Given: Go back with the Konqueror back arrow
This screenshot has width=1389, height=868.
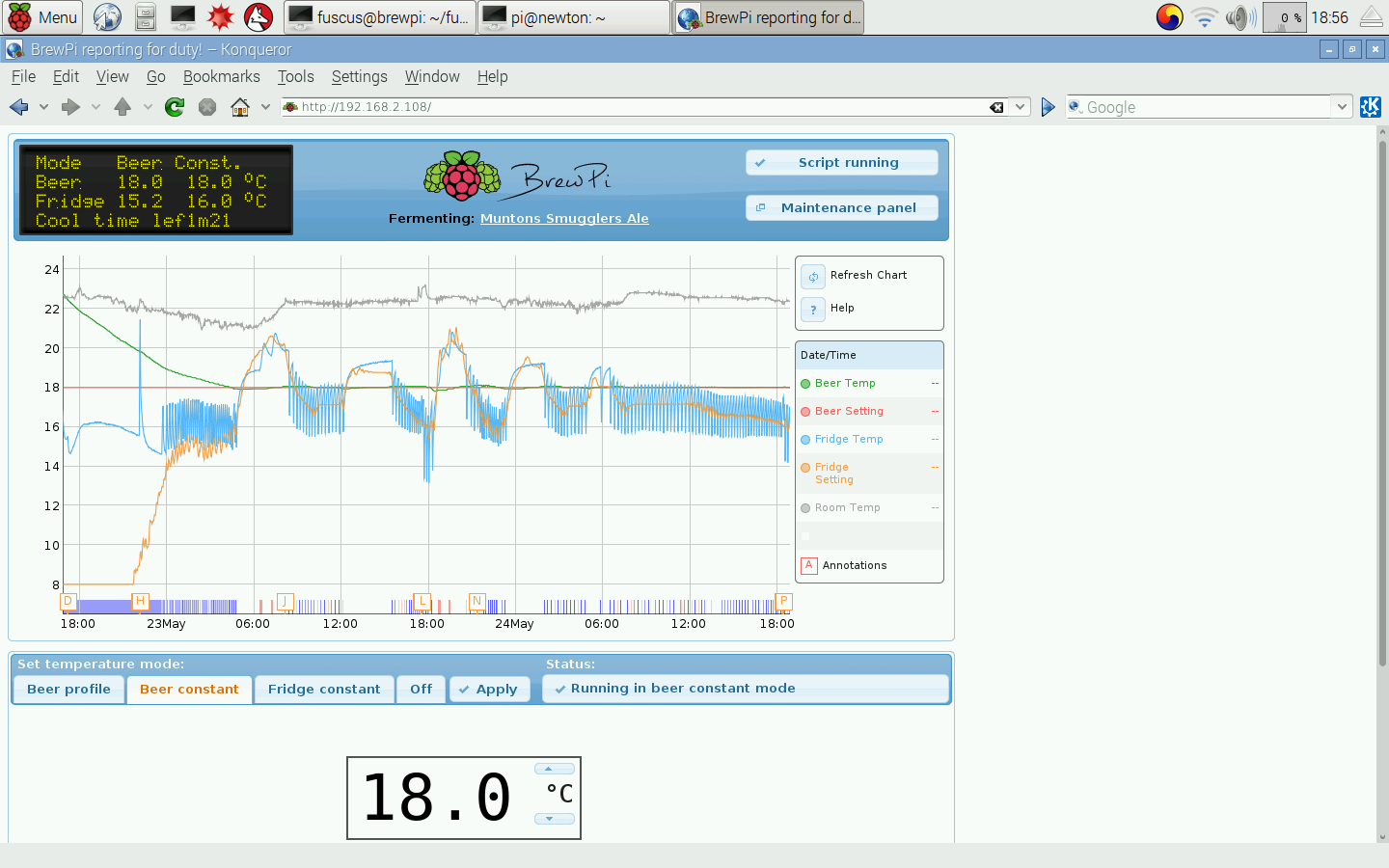Looking at the screenshot, I should pos(18,107).
